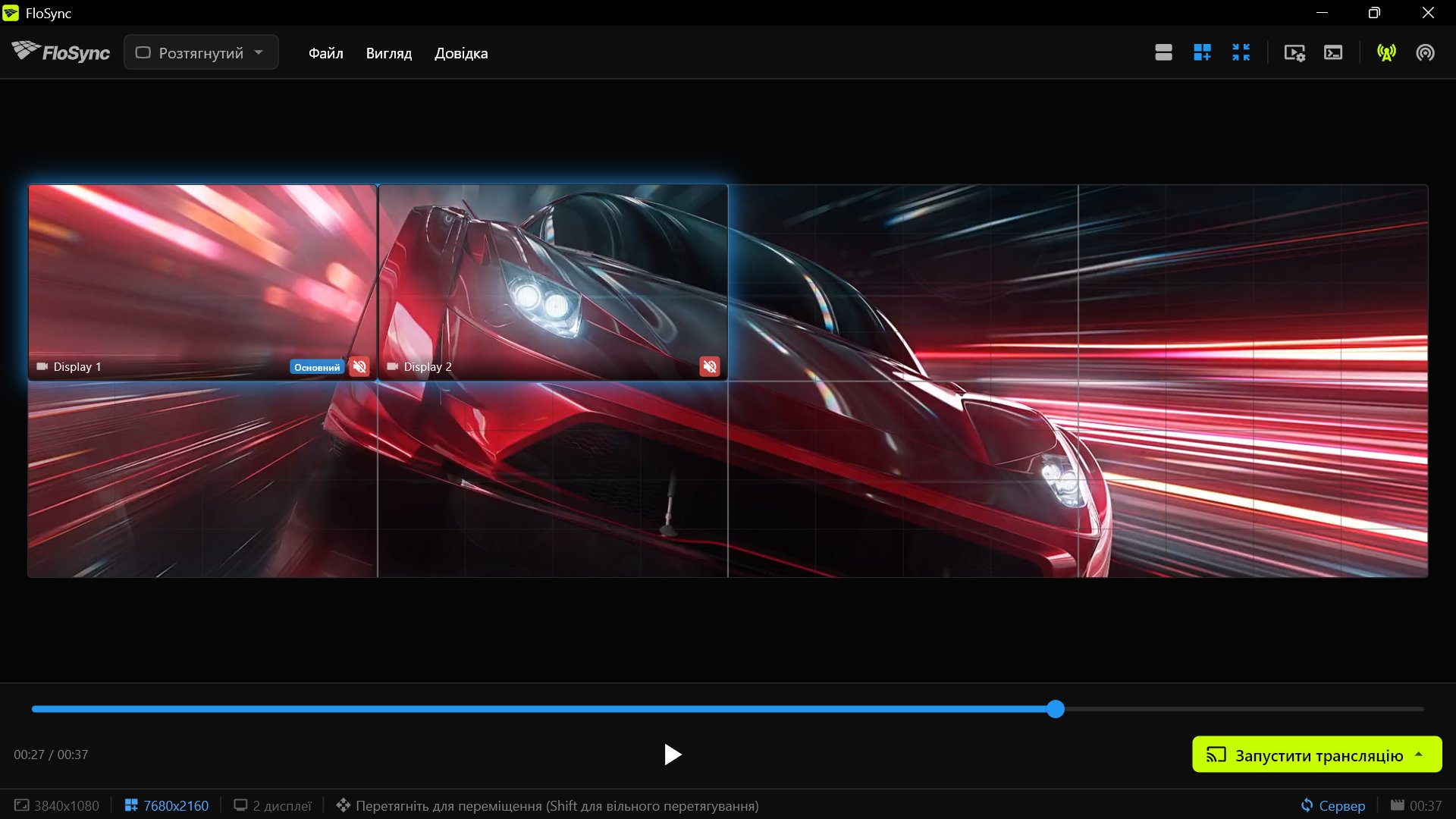Click the collapse arrows icon in toolbar
Screen dimensions: 1456x819
(1241, 52)
